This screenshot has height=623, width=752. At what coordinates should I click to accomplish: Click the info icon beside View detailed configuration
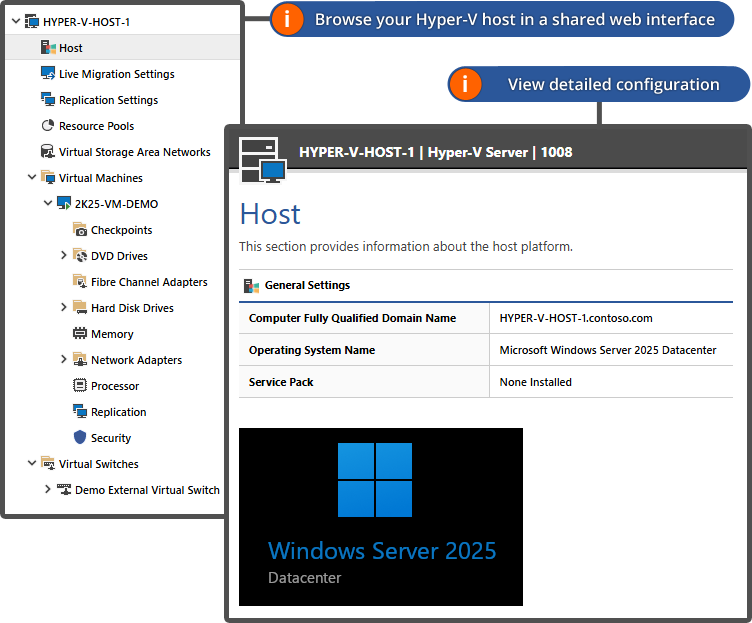pos(465,84)
